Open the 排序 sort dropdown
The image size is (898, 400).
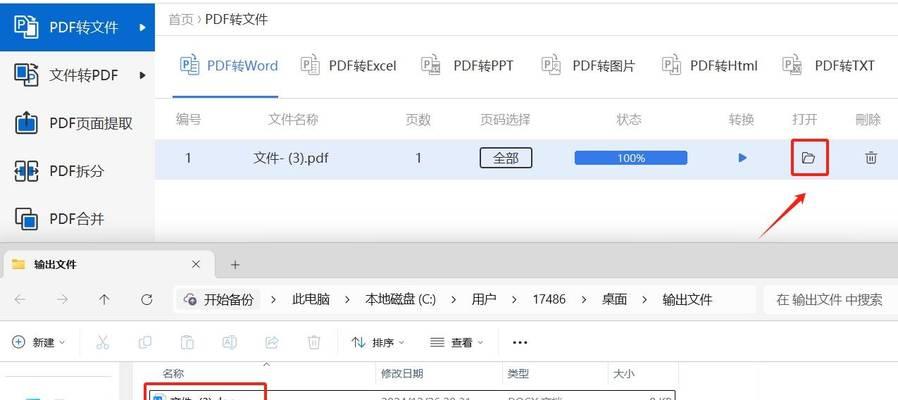point(379,342)
